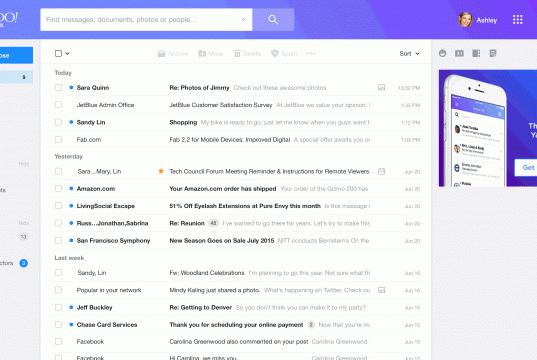Click Ashley's profile avatar

pos(465,20)
